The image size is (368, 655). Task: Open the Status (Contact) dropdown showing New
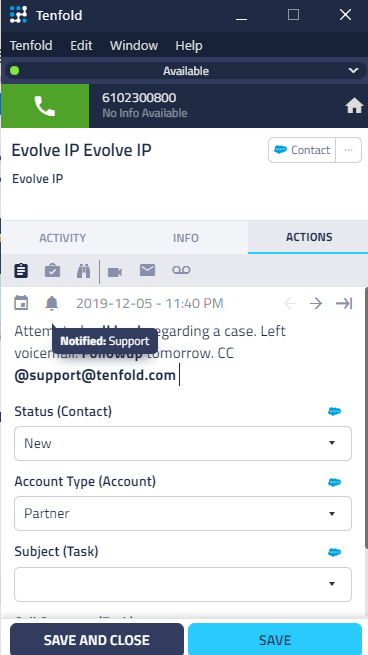pos(183,443)
